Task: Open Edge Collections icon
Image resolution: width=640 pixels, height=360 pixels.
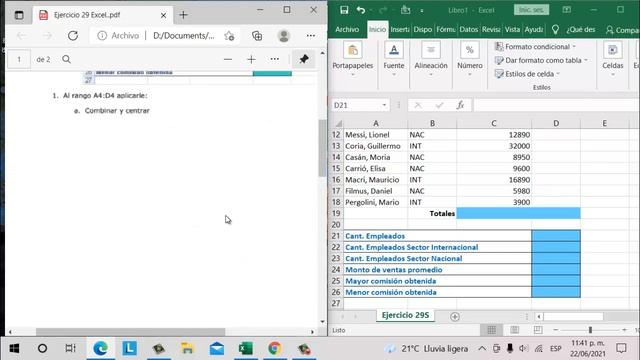Action: point(257,36)
